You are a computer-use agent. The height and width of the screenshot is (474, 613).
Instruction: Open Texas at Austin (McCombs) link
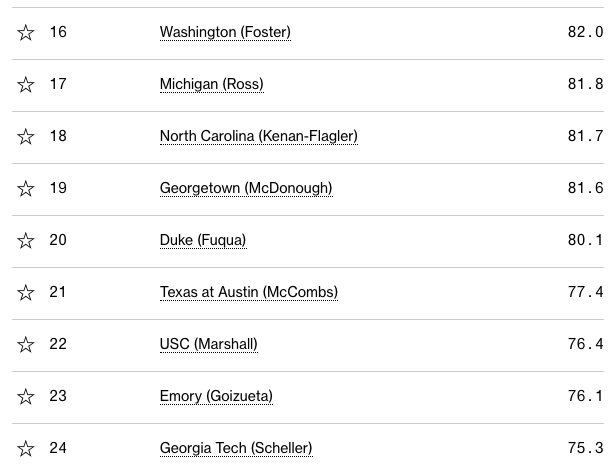click(x=249, y=293)
